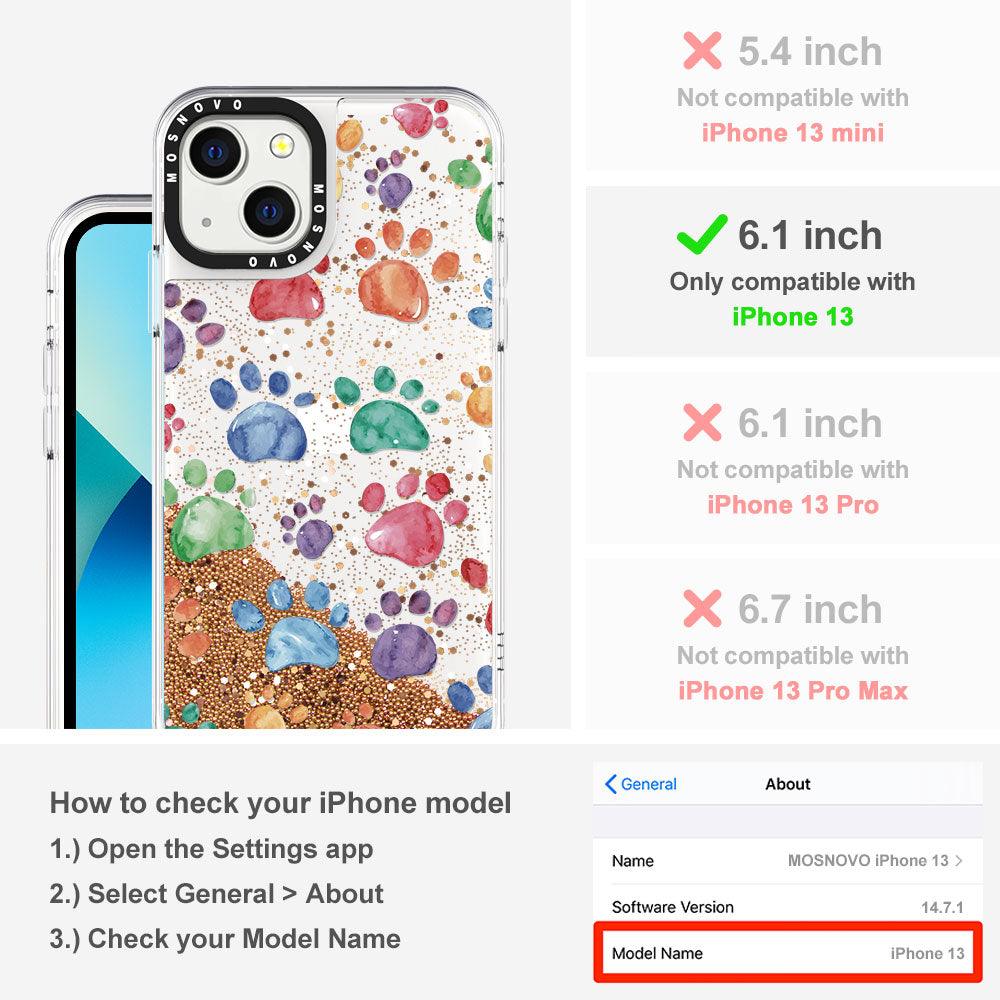The width and height of the screenshot is (1000, 1000).
Task: Click the red X beside 6.7 inch
Action: point(702,608)
